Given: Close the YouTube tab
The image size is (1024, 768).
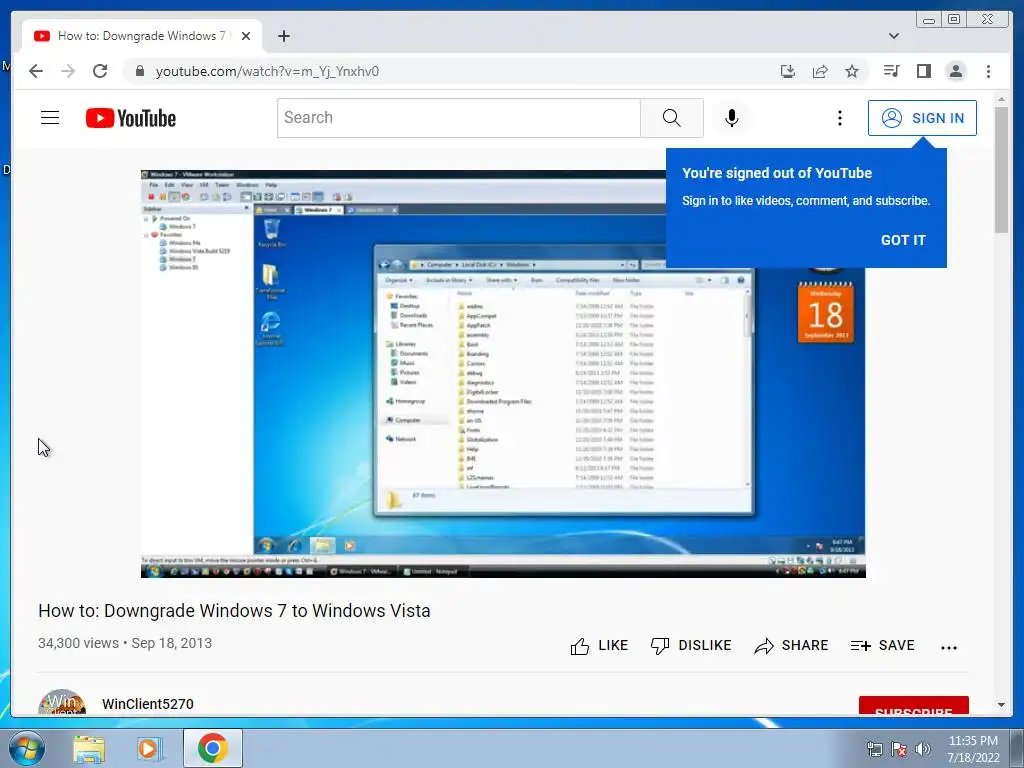Looking at the screenshot, I should coord(246,36).
